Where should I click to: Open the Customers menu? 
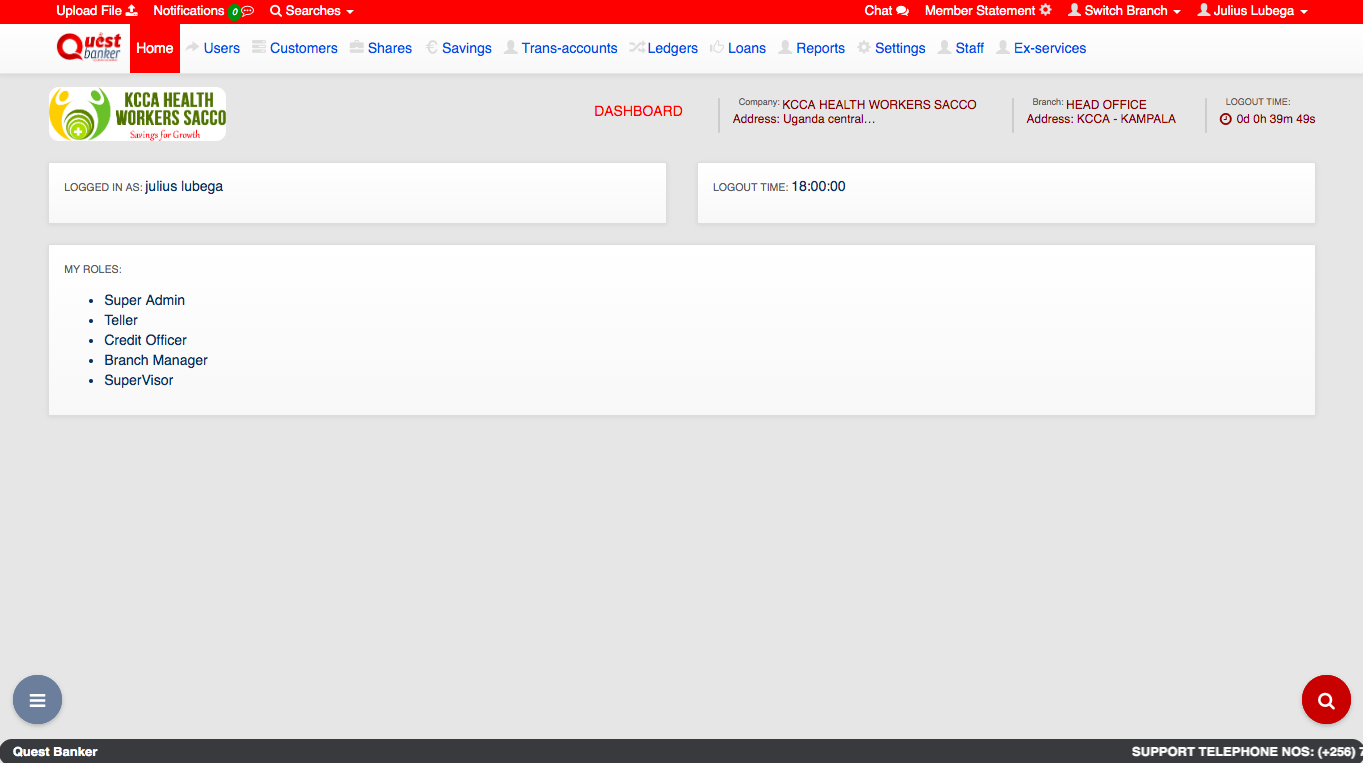click(303, 48)
